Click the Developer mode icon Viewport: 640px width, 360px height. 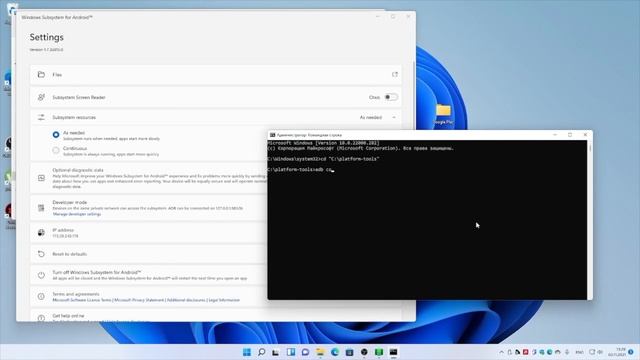(41, 208)
